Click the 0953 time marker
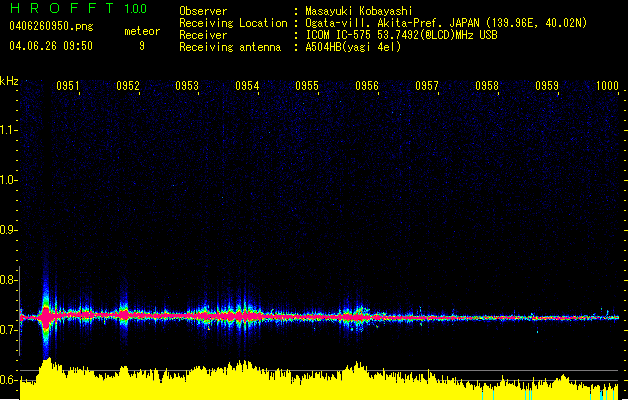629x400 pixels. (187, 85)
